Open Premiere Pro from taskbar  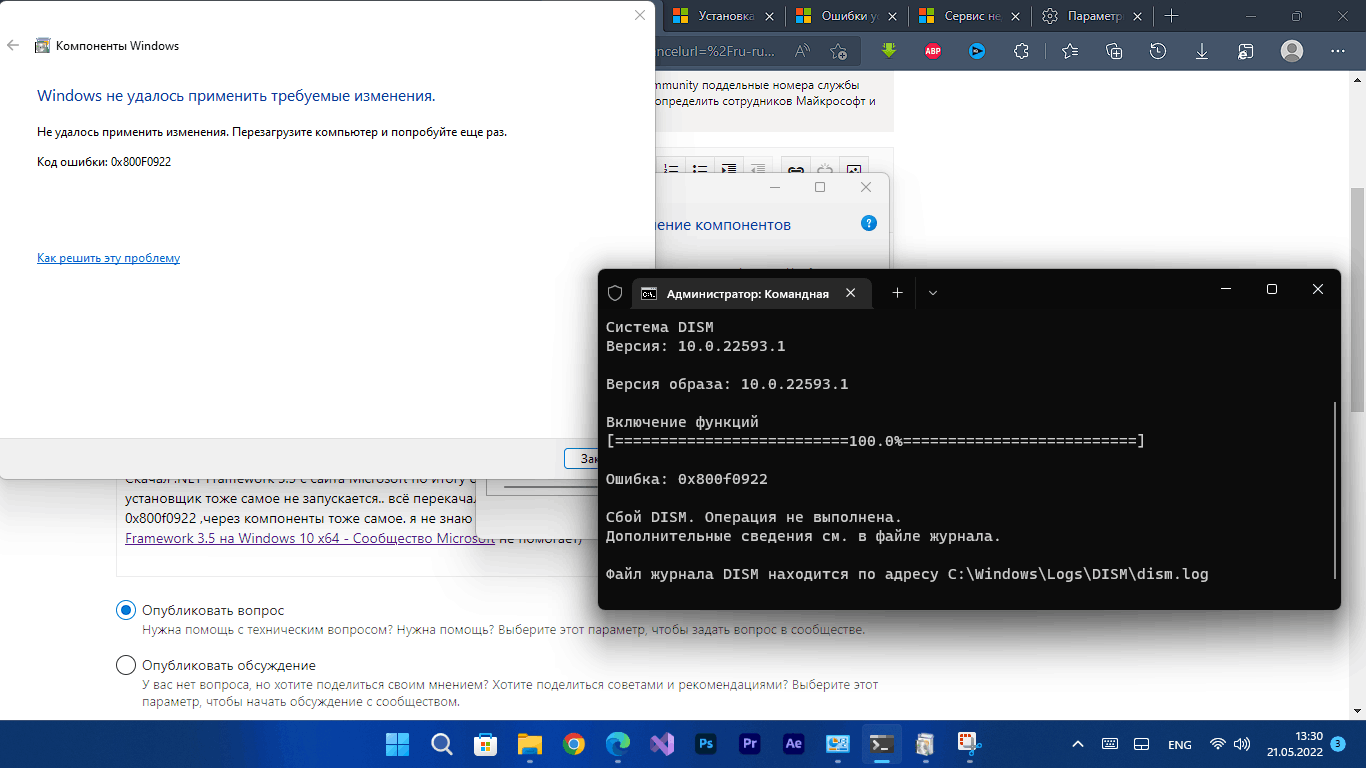[749, 744]
